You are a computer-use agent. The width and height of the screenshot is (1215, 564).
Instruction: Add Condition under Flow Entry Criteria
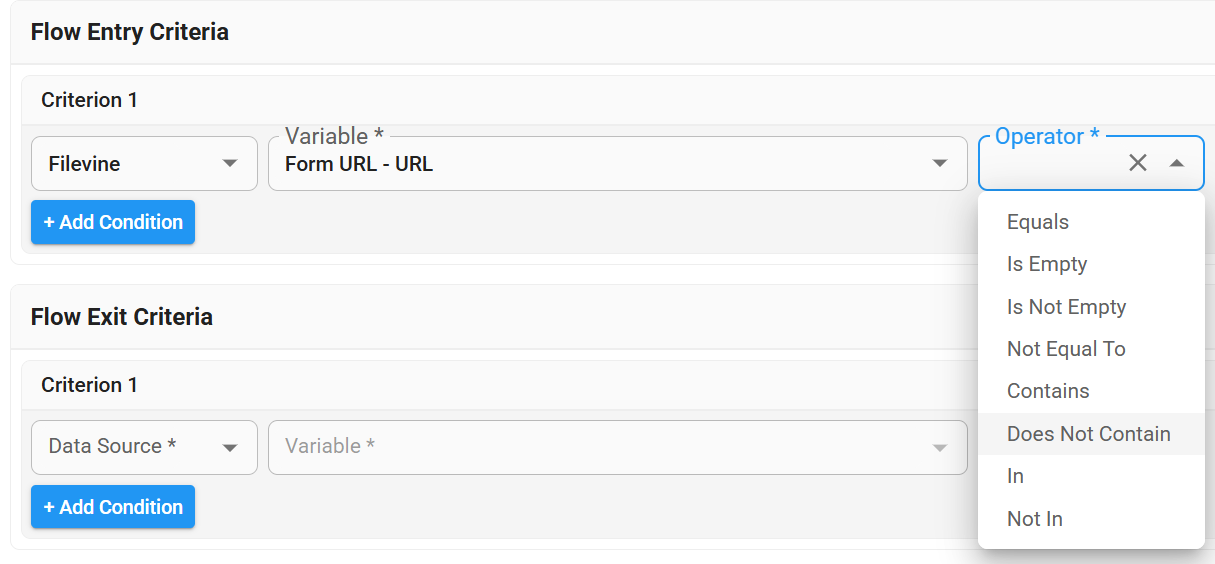pos(113,222)
